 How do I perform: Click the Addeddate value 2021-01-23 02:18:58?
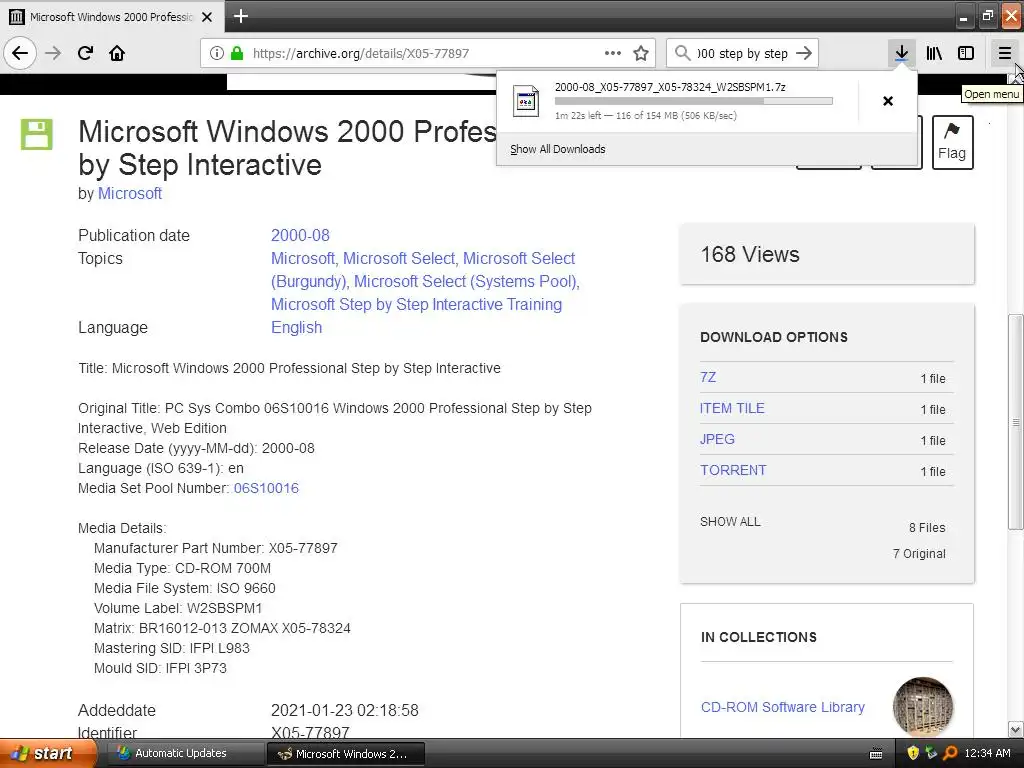[x=345, y=710]
